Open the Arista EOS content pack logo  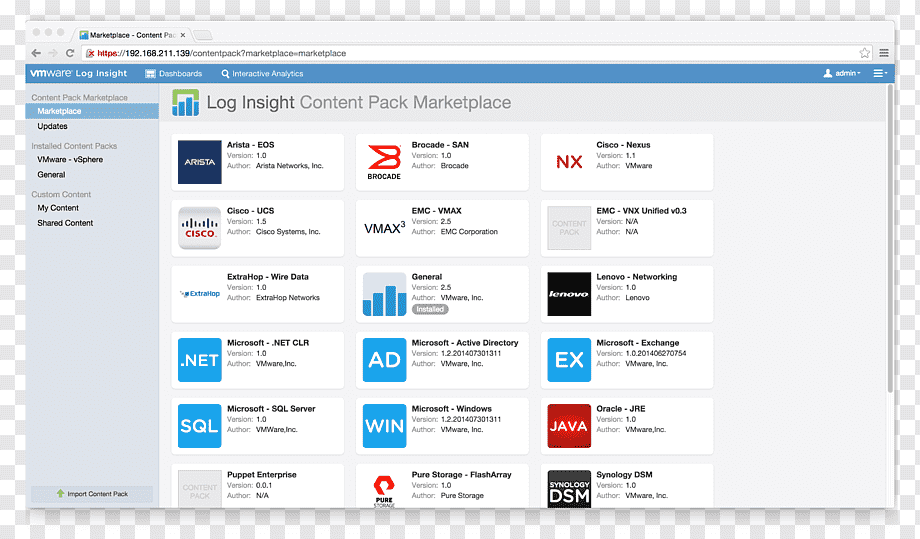199,162
